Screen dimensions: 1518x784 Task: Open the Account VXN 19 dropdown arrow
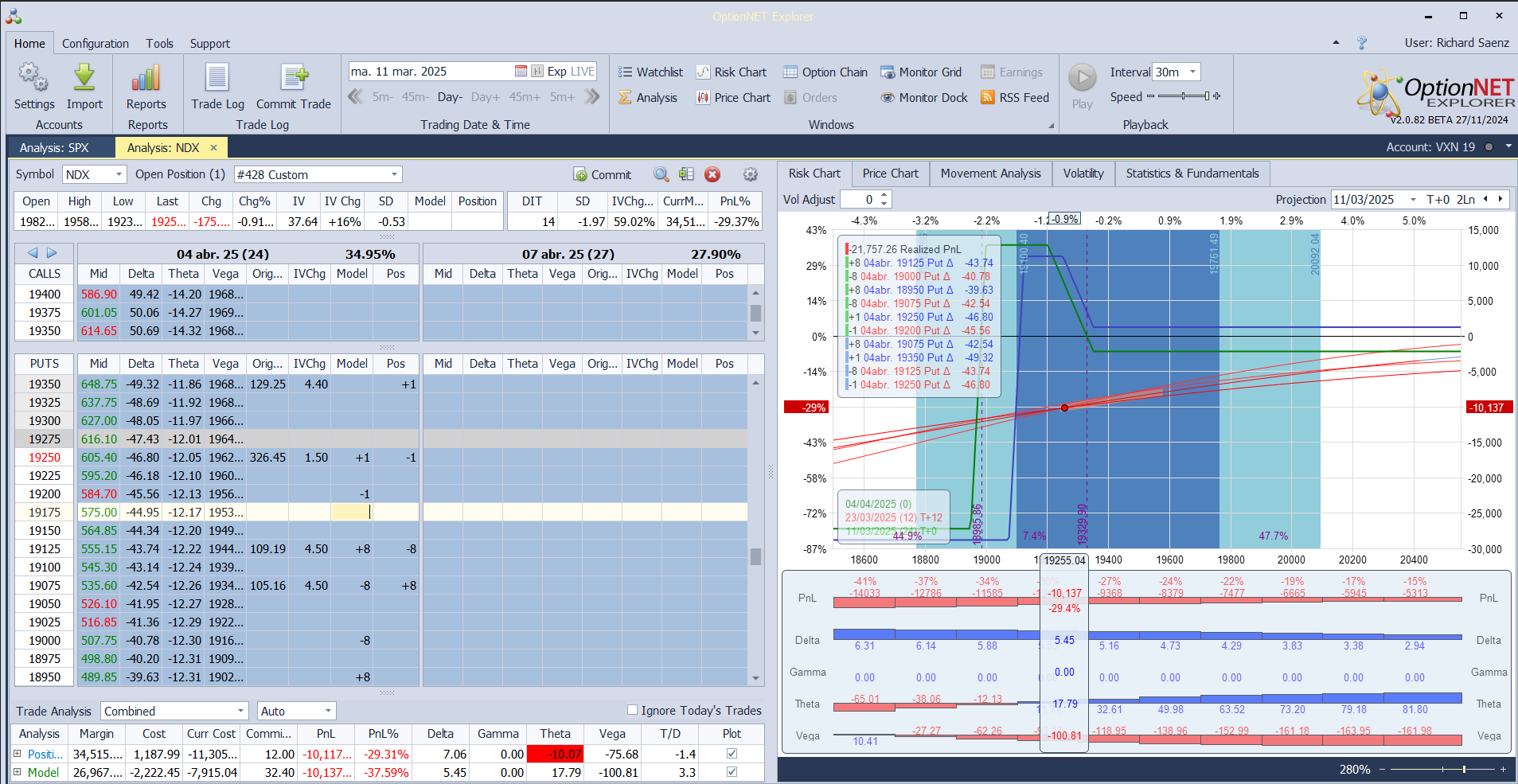1508,147
